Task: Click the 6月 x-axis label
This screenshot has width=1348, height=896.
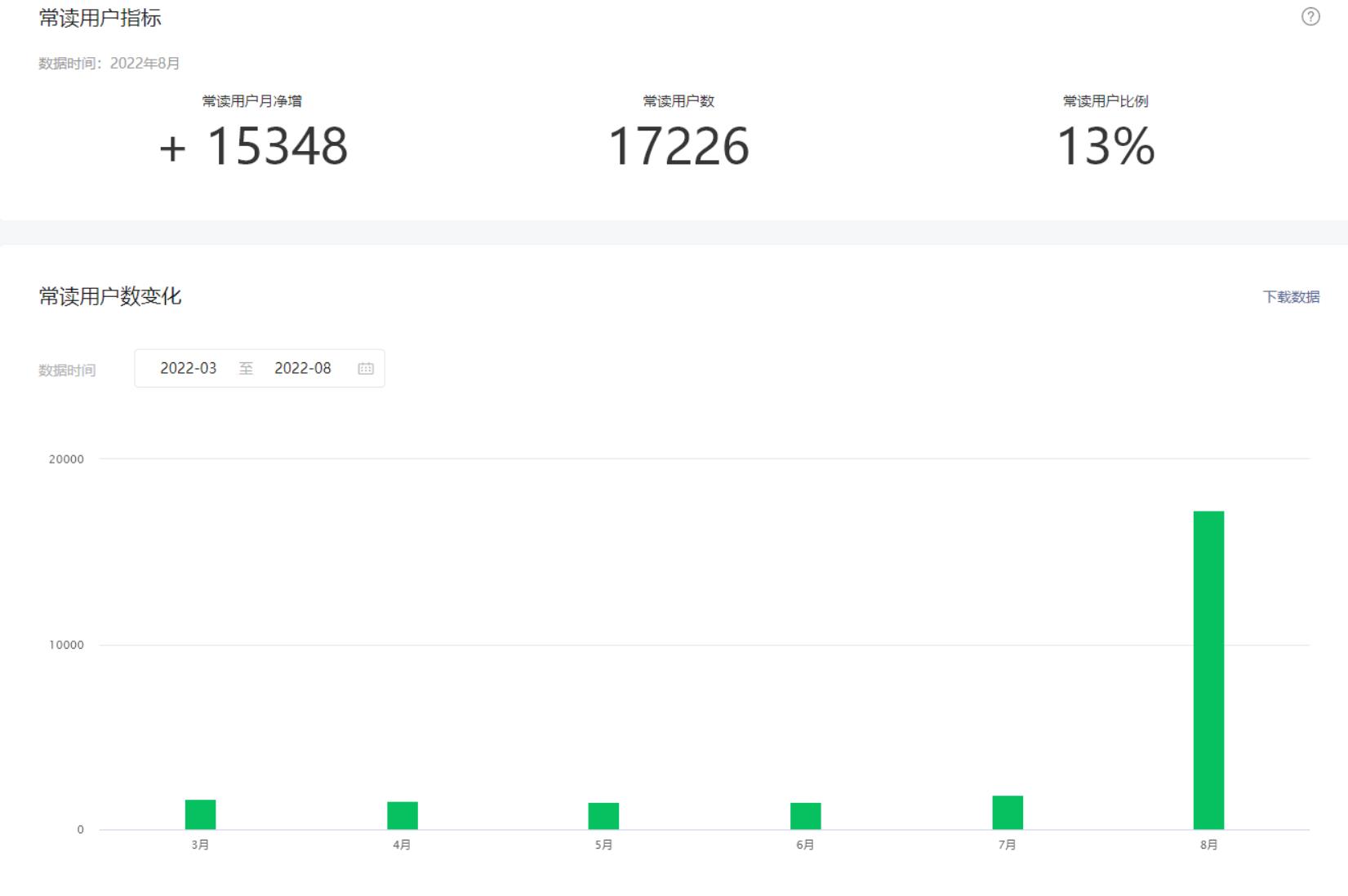Action: click(805, 845)
